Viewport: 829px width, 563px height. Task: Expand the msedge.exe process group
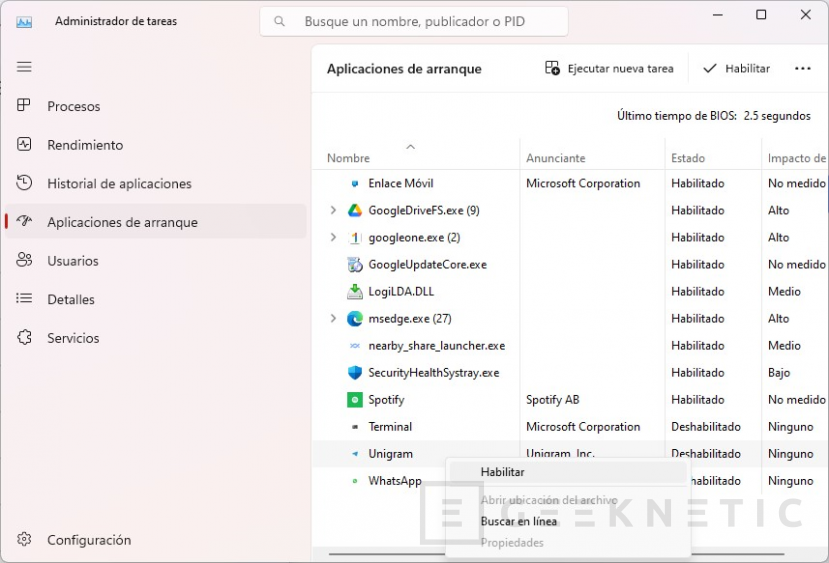pyautogui.click(x=333, y=319)
